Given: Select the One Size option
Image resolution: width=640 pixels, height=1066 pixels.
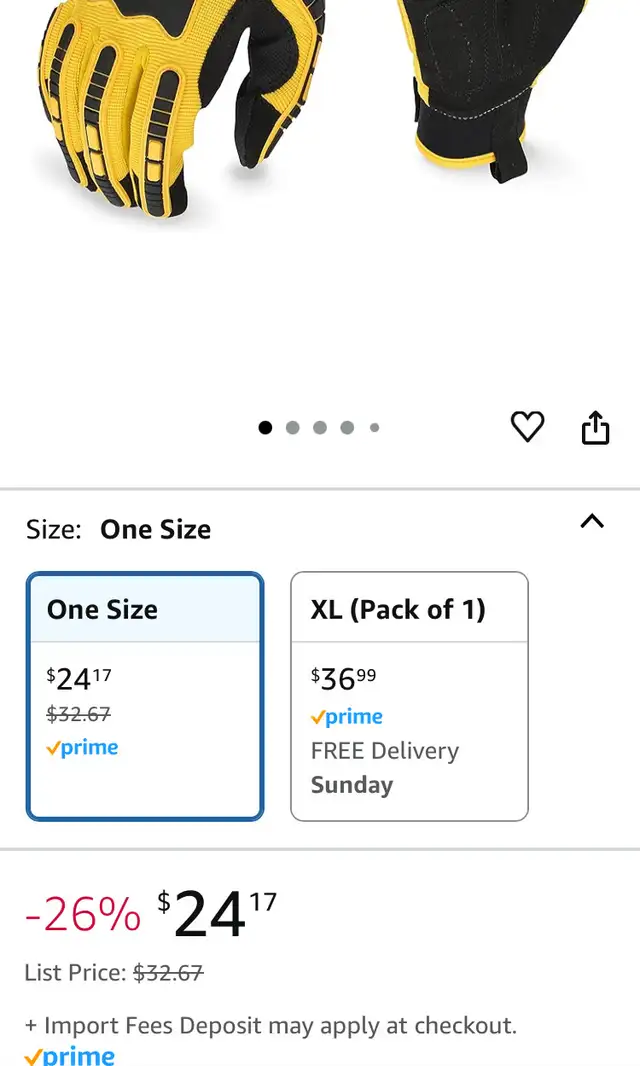Looking at the screenshot, I should point(145,696).
